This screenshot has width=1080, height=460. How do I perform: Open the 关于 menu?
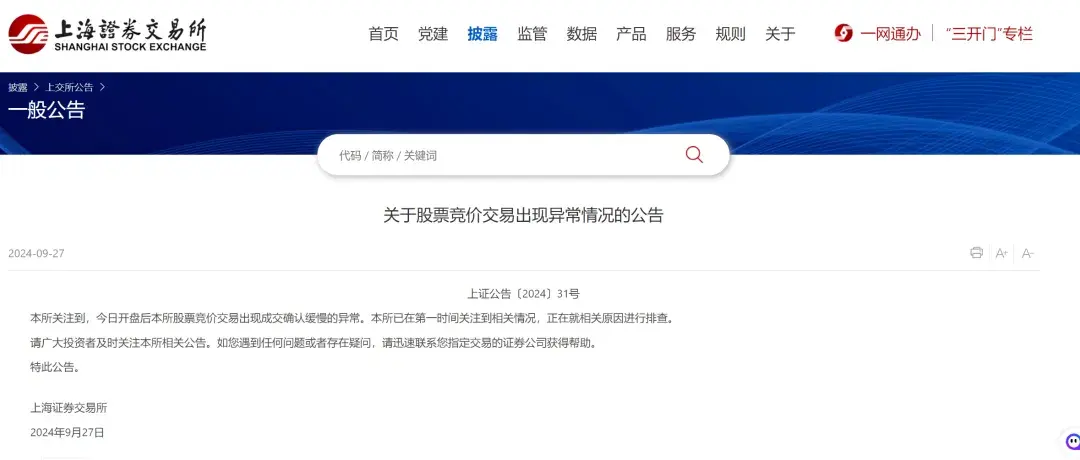click(x=780, y=34)
